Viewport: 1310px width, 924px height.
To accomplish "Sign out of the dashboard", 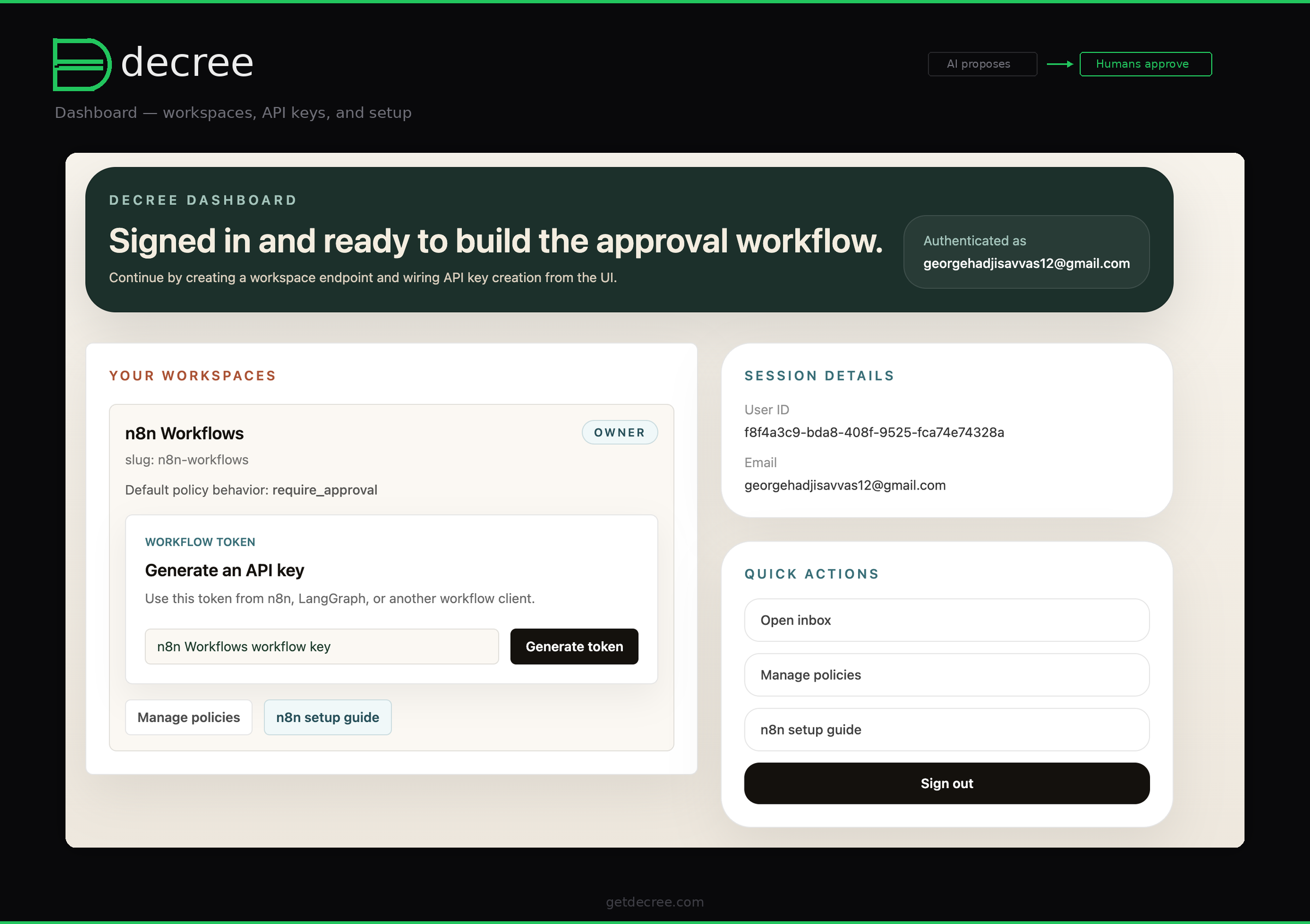I will (946, 783).
